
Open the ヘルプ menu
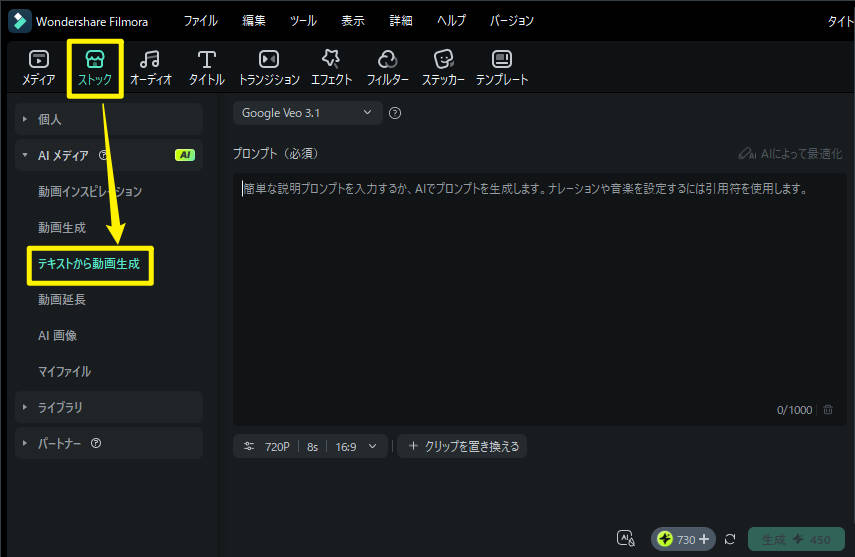(x=451, y=21)
